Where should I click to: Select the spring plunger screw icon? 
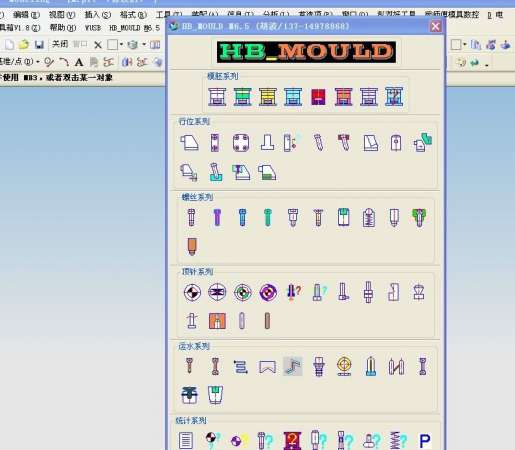[369, 217]
